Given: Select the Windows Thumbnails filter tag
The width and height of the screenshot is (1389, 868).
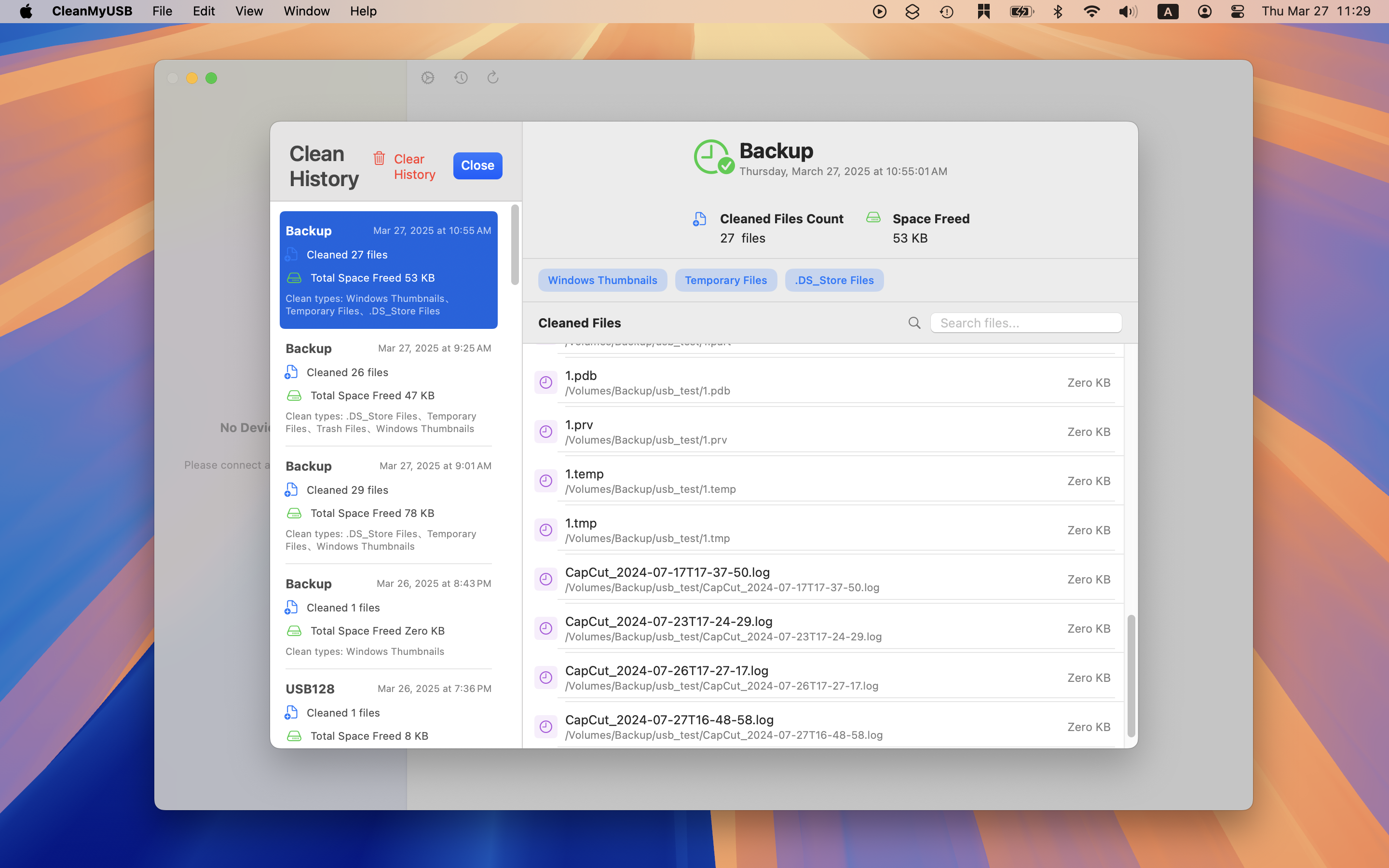Looking at the screenshot, I should pyautogui.click(x=602, y=280).
